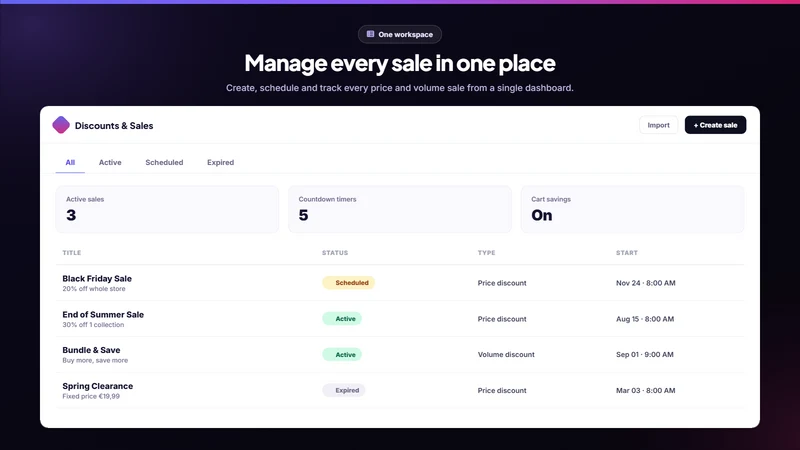800x450 pixels.
Task: Click the Aug 15 · 8:00 AM start
Action: (645, 319)
